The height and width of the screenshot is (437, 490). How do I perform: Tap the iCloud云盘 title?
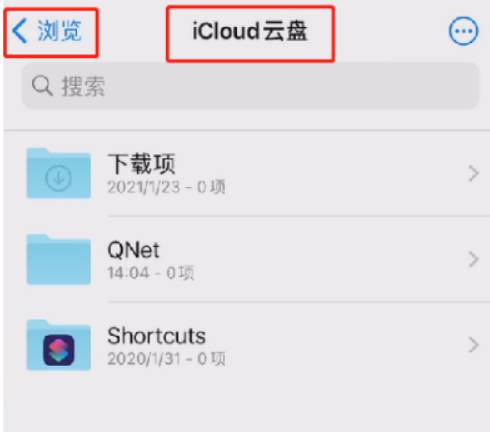coord(250,31)
